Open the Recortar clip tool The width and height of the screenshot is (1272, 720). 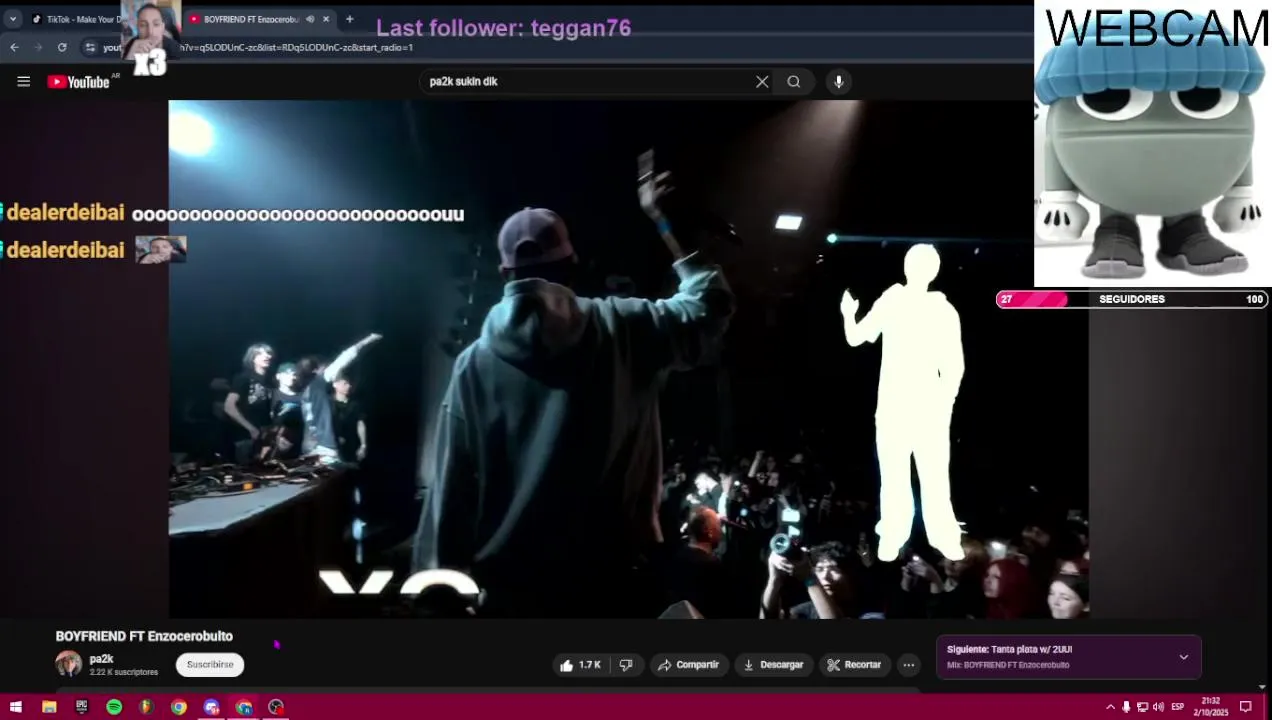[854, 665]
